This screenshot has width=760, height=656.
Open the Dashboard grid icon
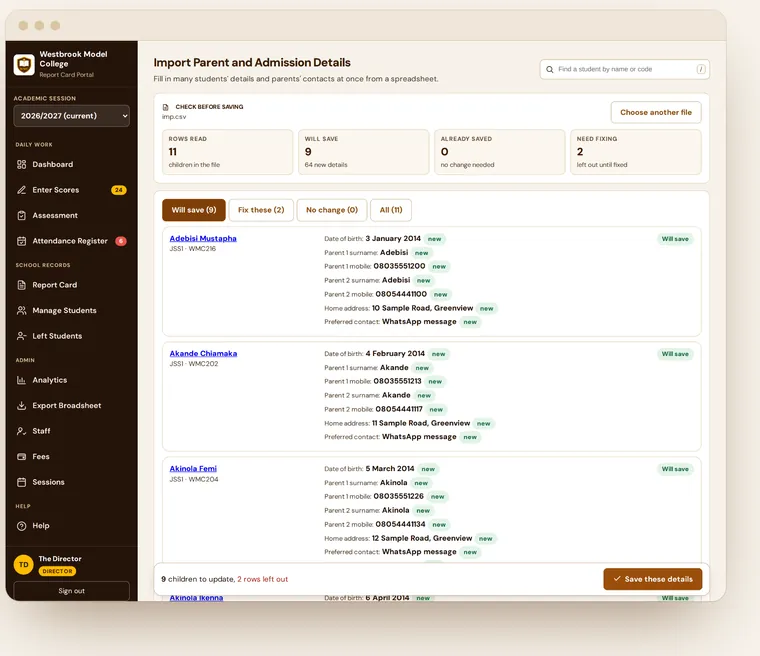pos(21,164)
